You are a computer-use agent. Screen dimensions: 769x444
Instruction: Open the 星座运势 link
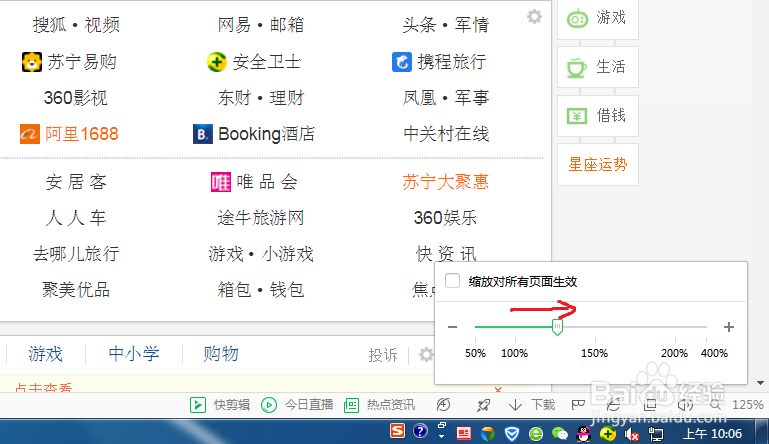[598, 164]
